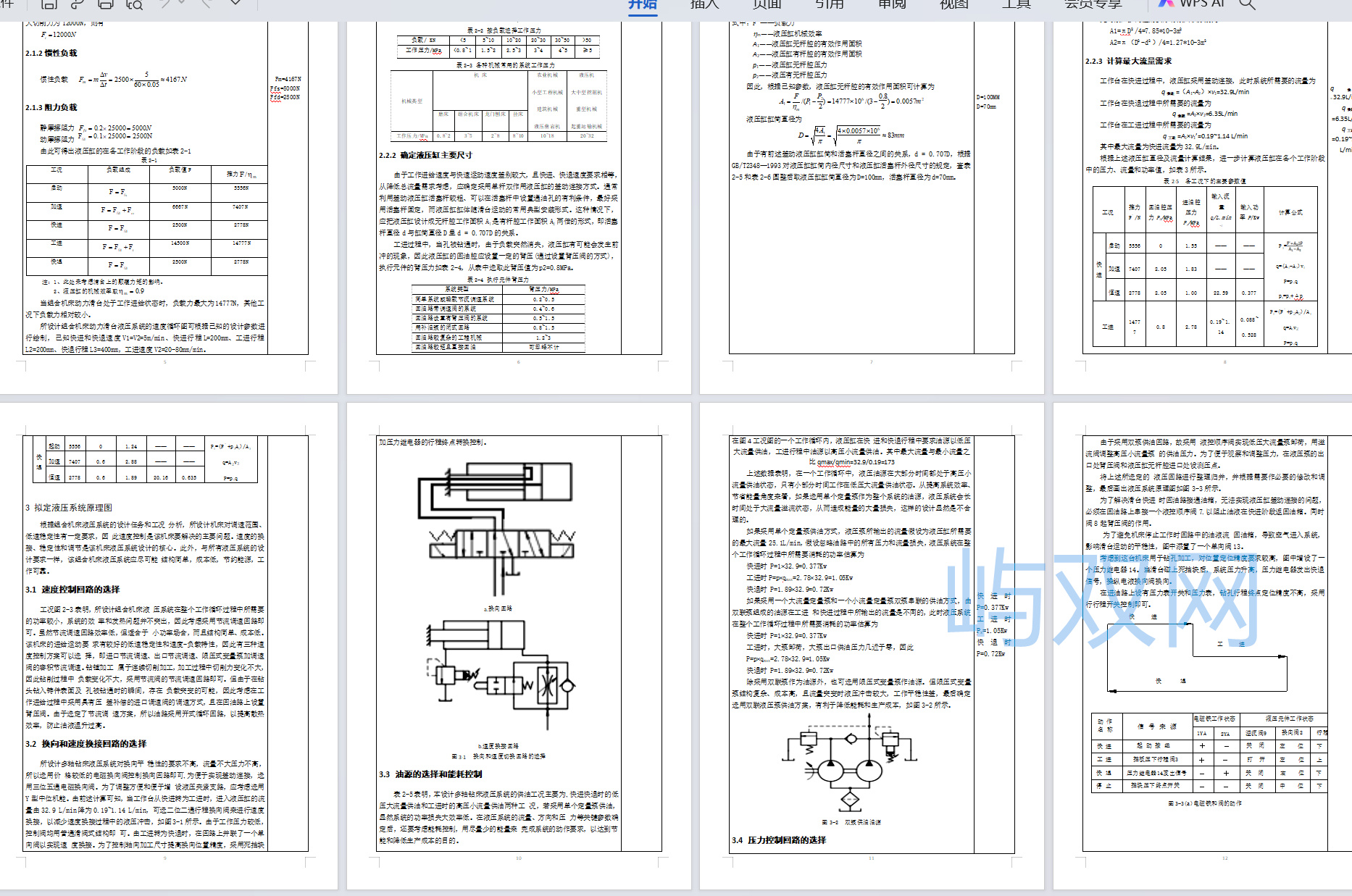Click caption 图 3-2 双泵供油油源
Screen dimensions: 1352x896
coord(851,822)
